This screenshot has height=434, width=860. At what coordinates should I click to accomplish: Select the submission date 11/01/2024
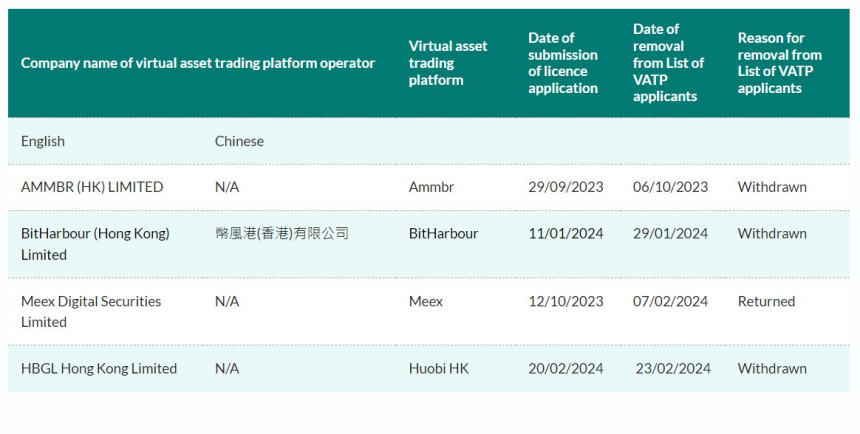pyautogui.click(x=566, y=233)
